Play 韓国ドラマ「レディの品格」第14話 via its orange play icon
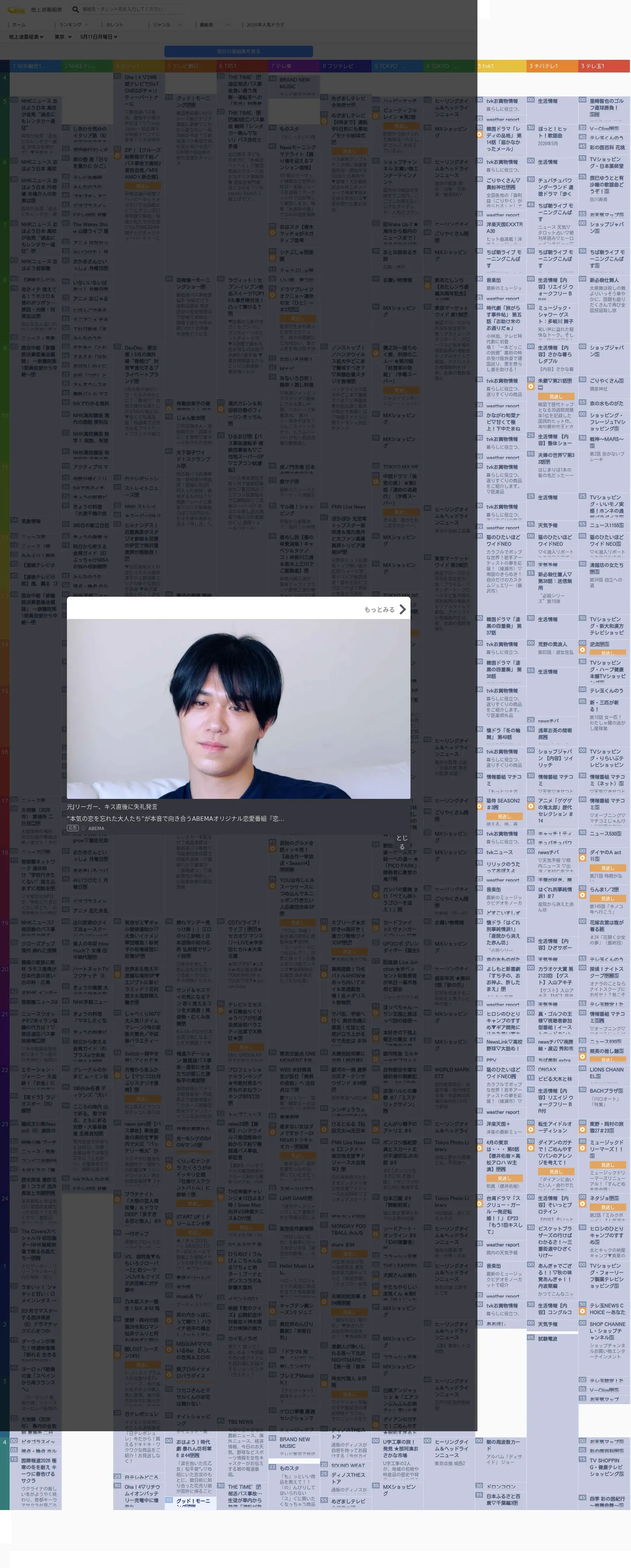Screen dimensions: 631x1568 coord(480,134)
